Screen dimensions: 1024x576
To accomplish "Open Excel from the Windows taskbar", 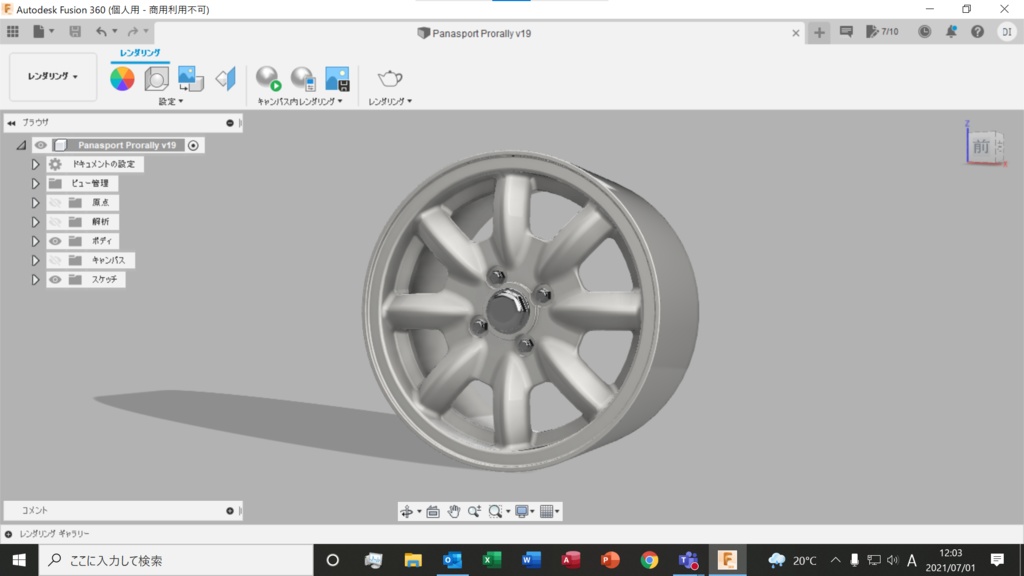I will click(491, 560).
